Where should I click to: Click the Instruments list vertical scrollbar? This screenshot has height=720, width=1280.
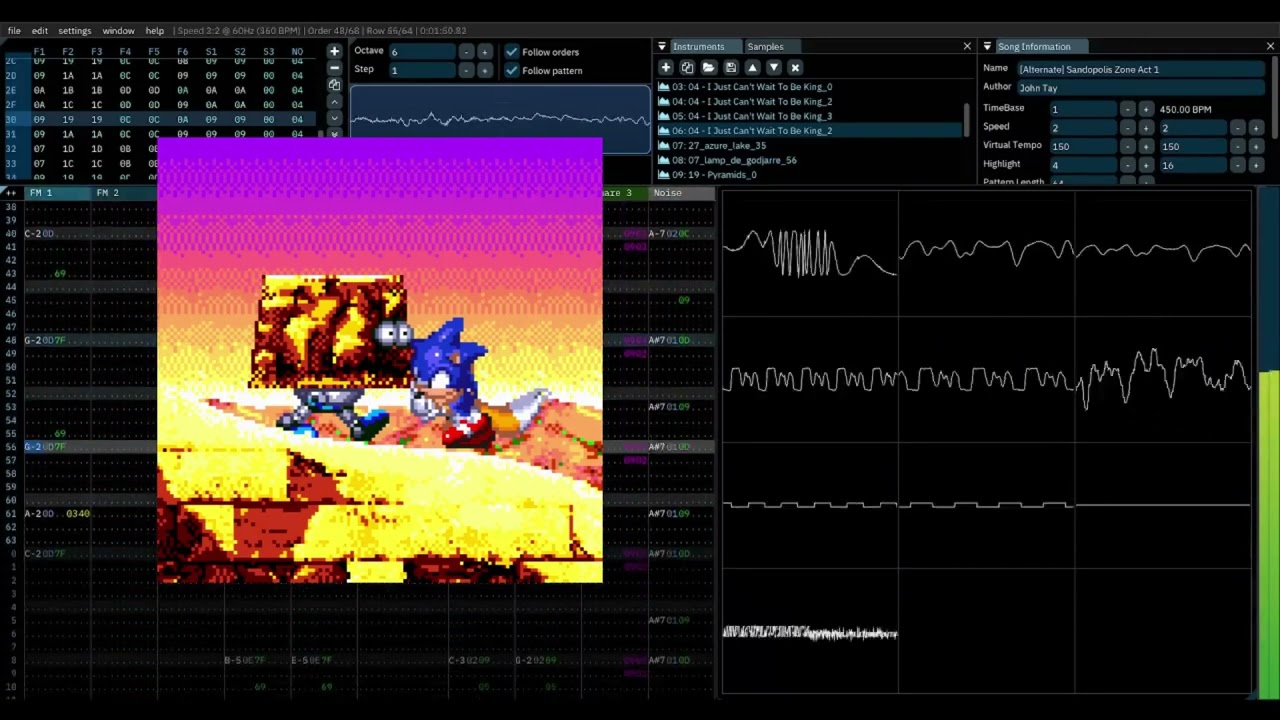(967, 120)
